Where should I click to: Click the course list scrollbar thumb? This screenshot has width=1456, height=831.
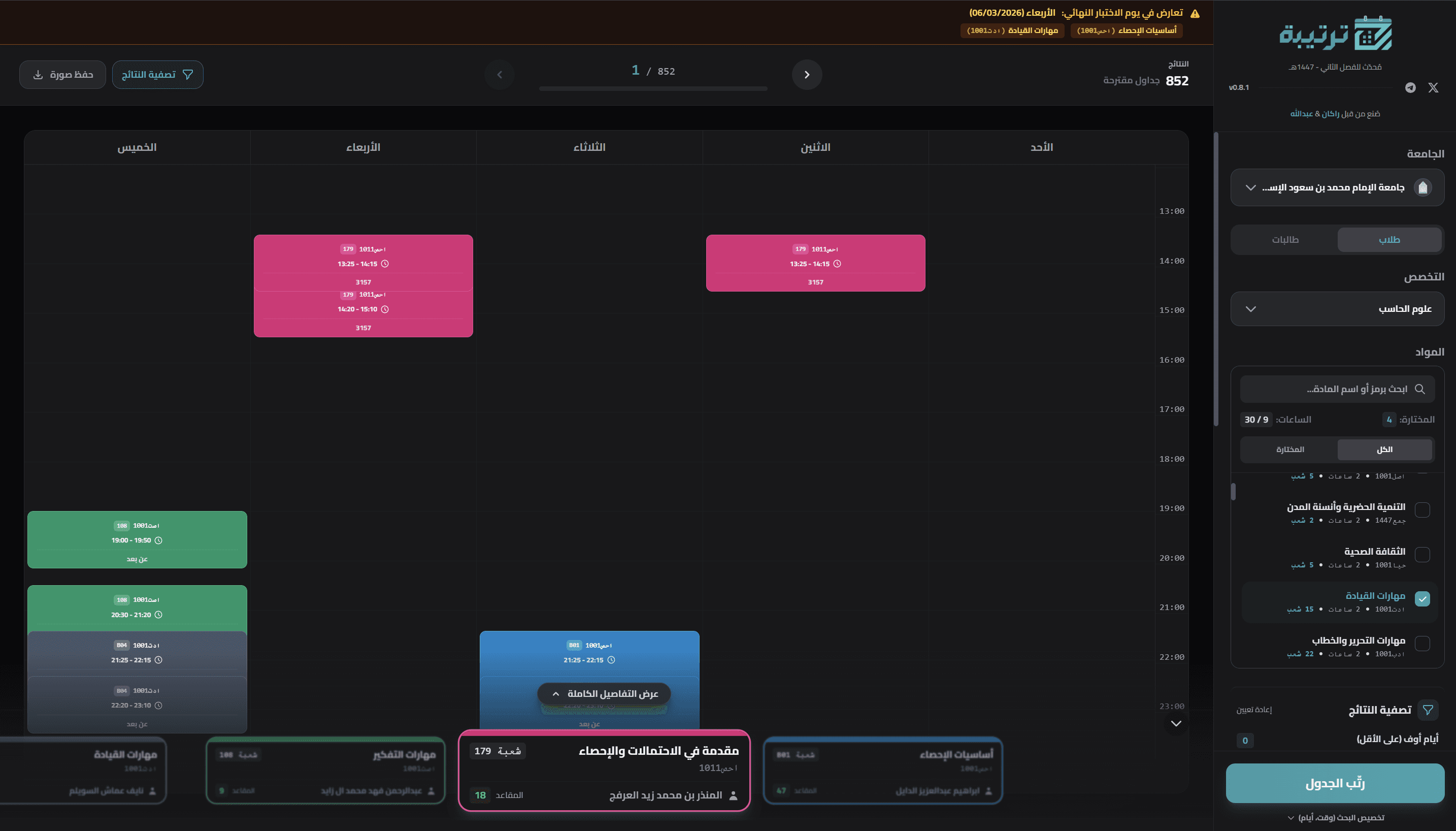coord(1233,491)
